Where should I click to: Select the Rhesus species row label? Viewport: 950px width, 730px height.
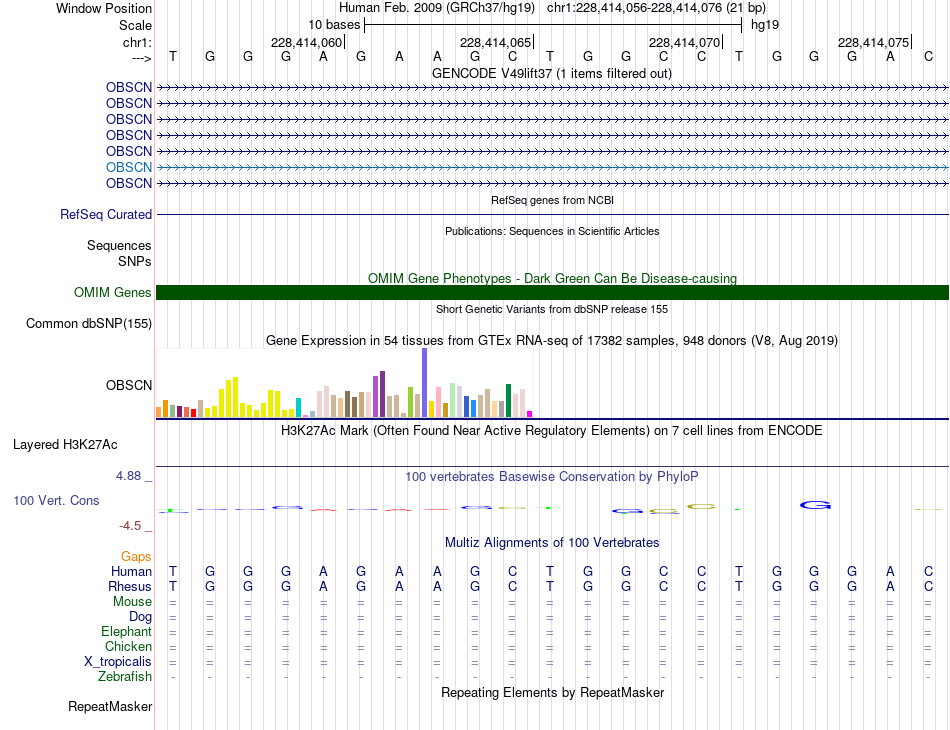click(130, 586)
